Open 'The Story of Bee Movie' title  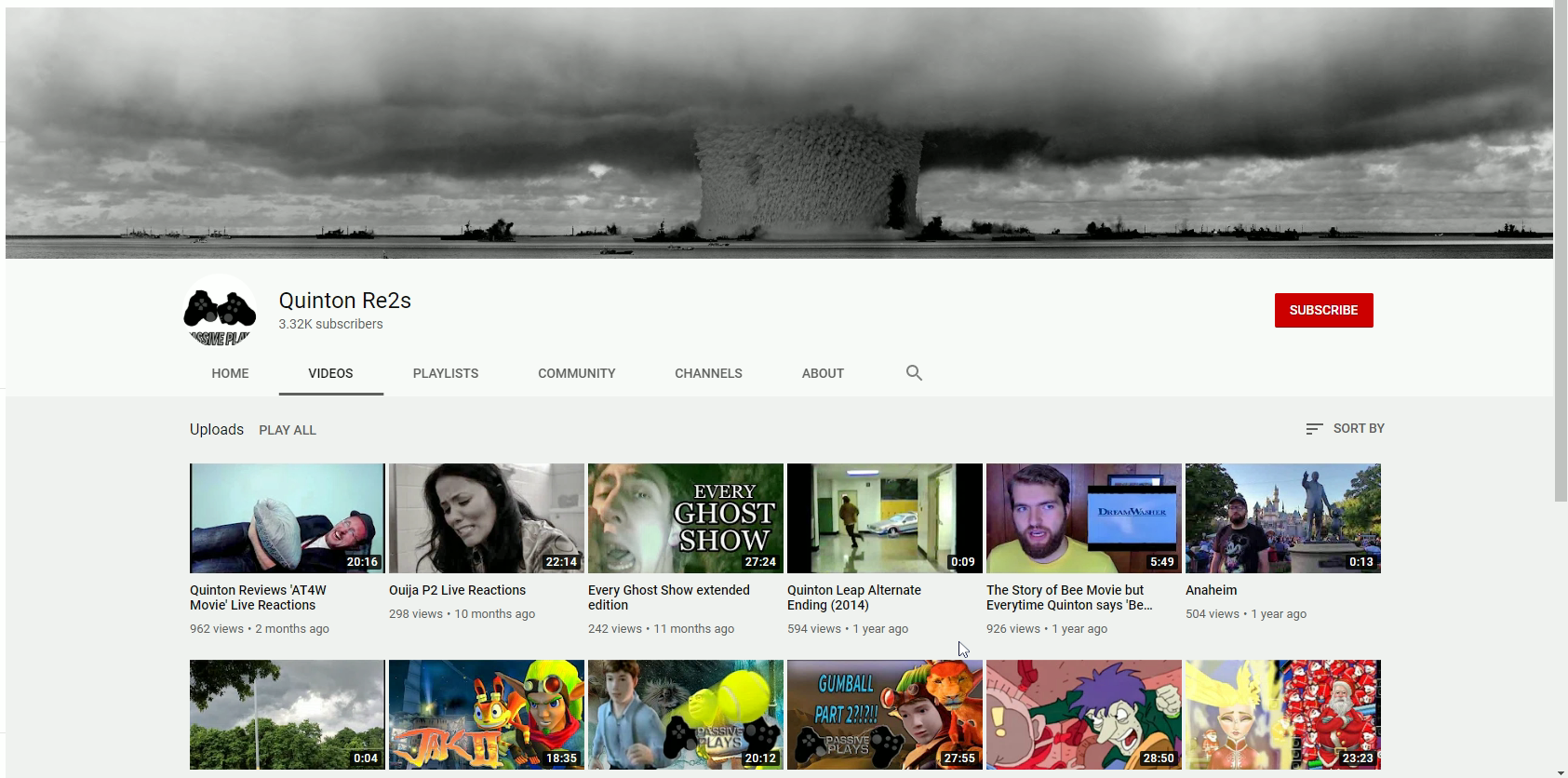[1069, 597]
